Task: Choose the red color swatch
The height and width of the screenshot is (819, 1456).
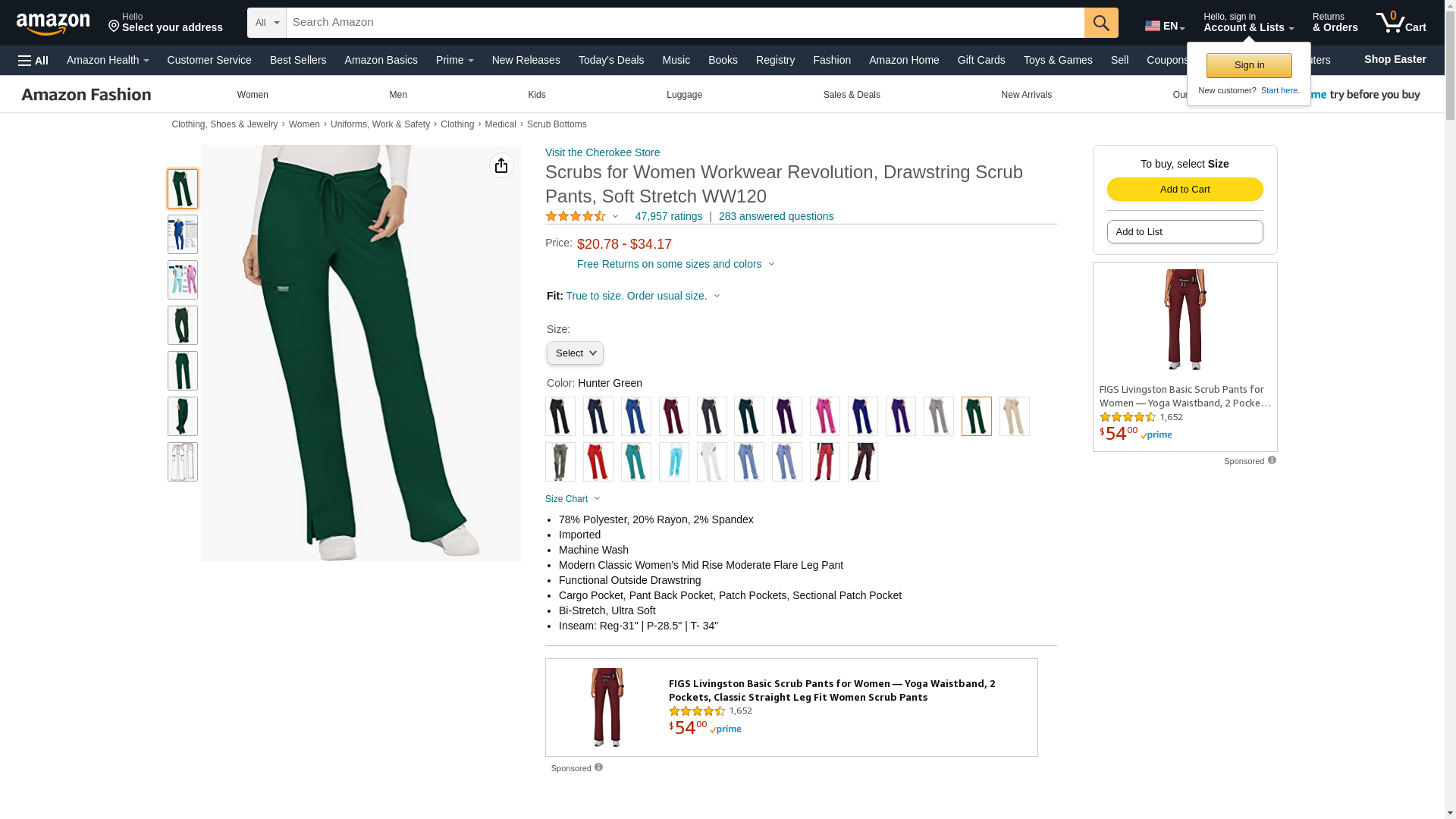Action: (x=598, y=462)
